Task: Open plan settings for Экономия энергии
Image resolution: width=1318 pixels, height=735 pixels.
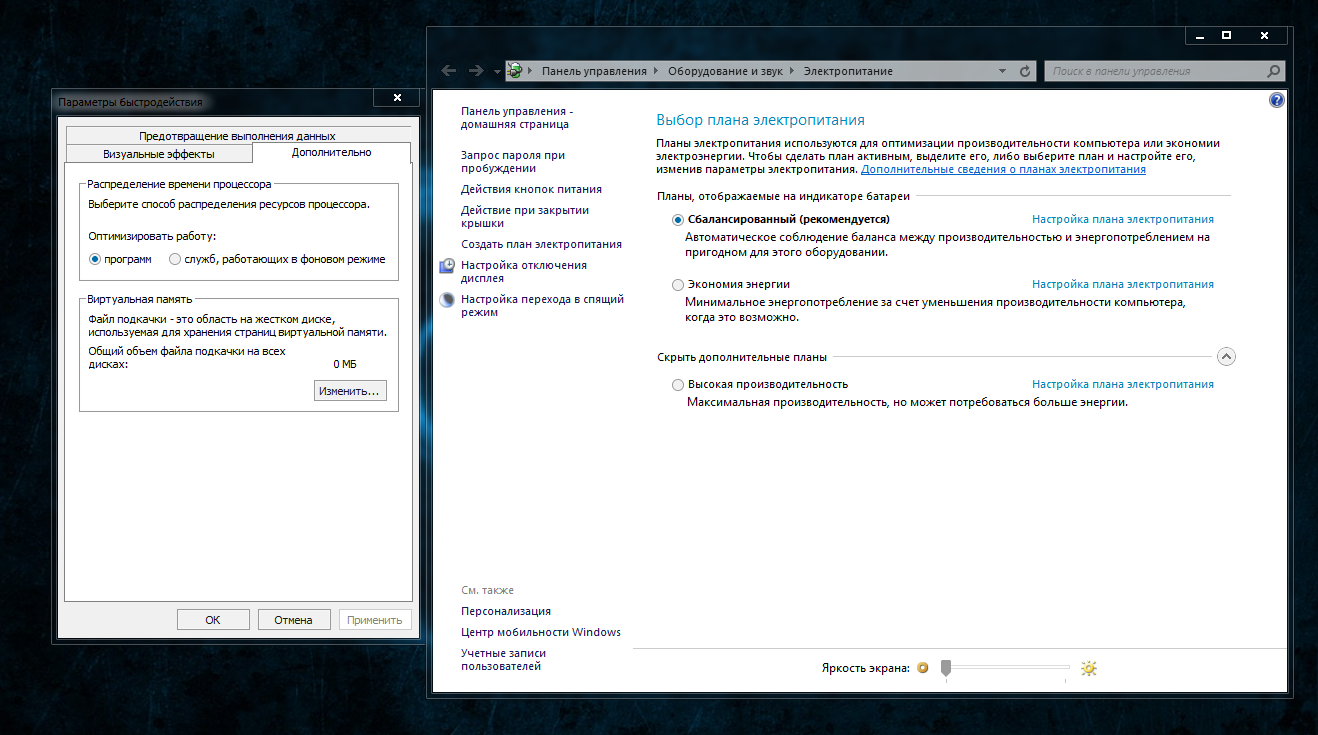Action: click(x=1123, y=284)
